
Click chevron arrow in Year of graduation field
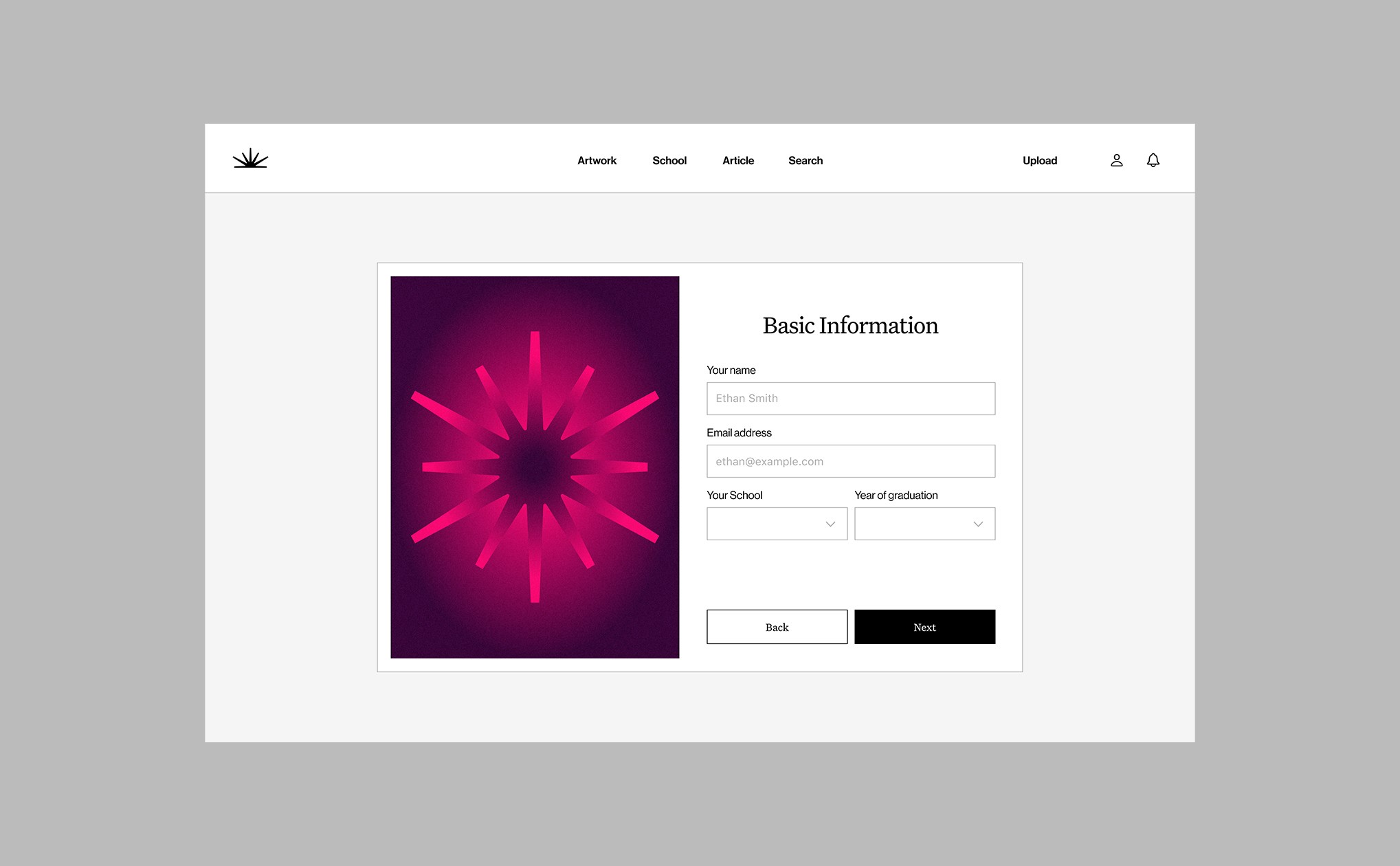tap(978, 524)
